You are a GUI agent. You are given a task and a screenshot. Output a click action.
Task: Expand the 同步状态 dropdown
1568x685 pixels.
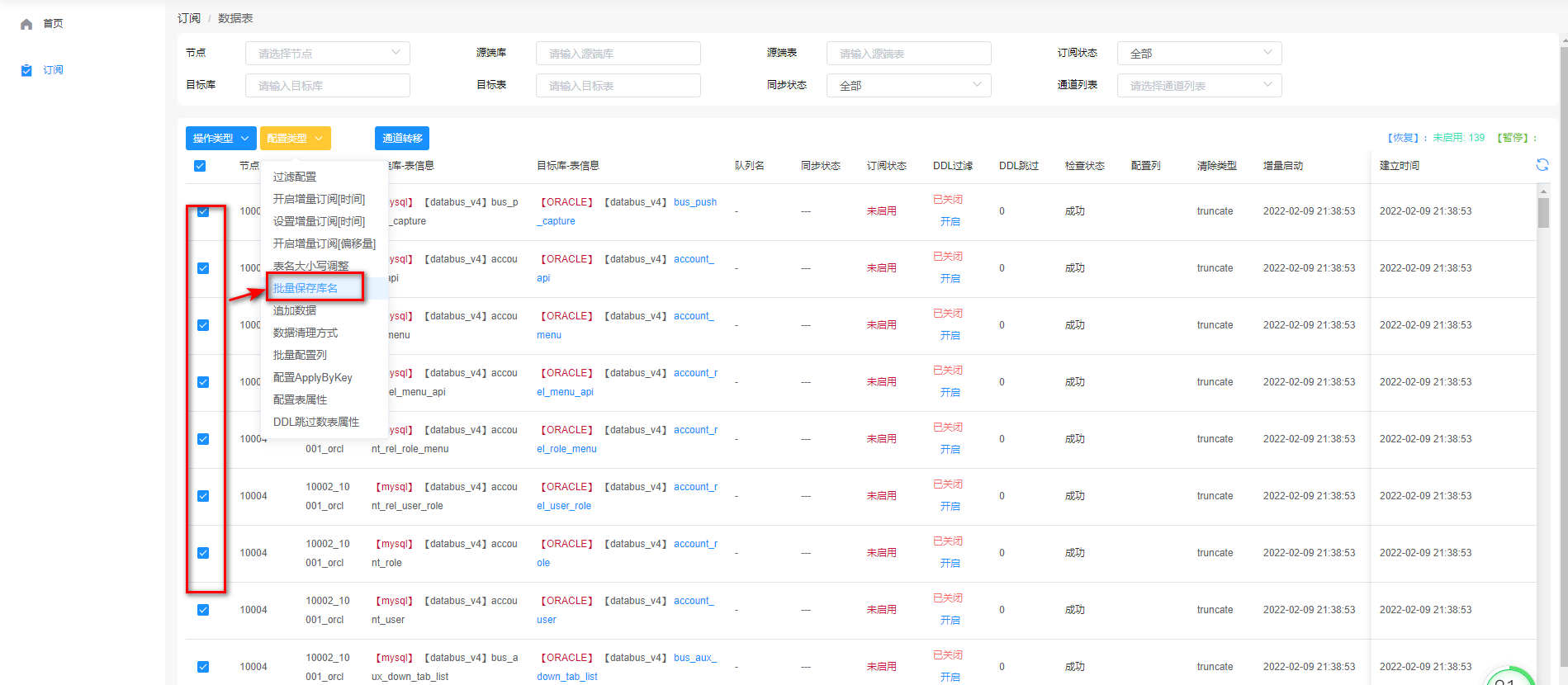(x=908, y=86)
